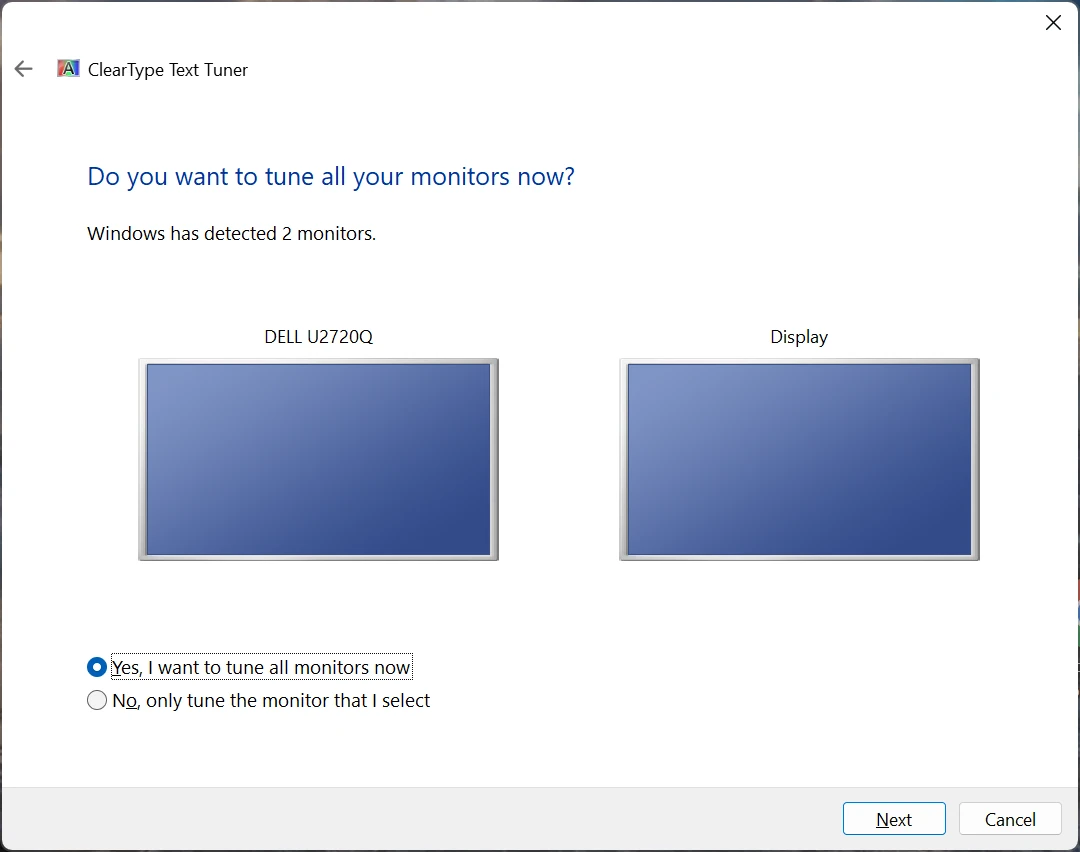Open the previous page via the back button
1080x852 pixels.
click(x=23, y=68)
